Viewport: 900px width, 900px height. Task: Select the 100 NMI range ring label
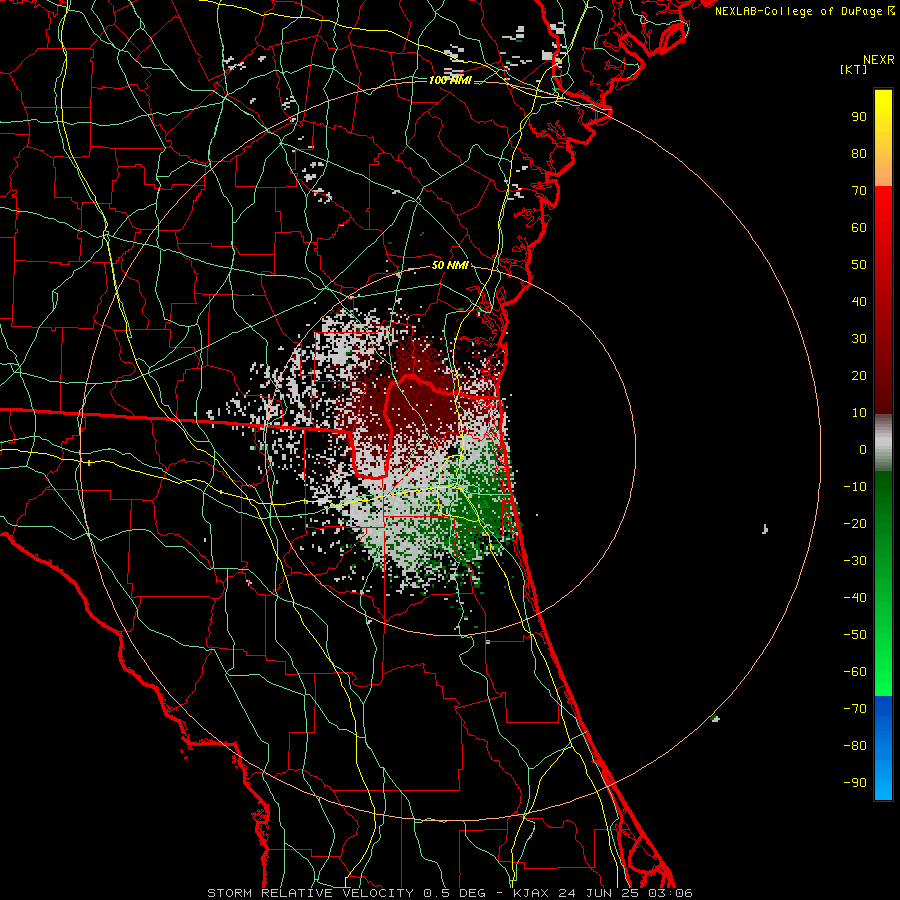click(450, 80)
